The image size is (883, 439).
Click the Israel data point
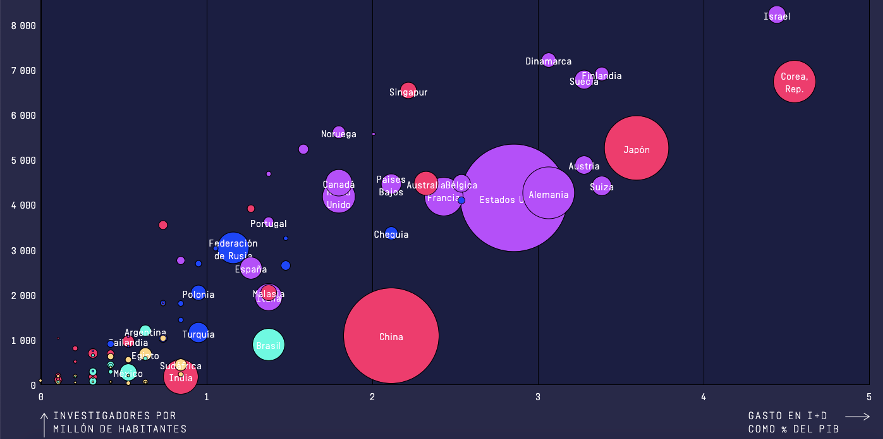click(777, 15)
